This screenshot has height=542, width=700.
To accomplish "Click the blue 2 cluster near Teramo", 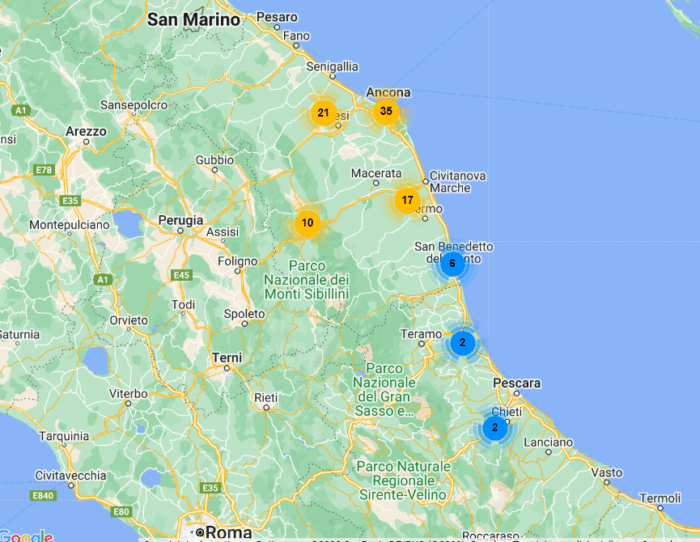I will (462, 342).
